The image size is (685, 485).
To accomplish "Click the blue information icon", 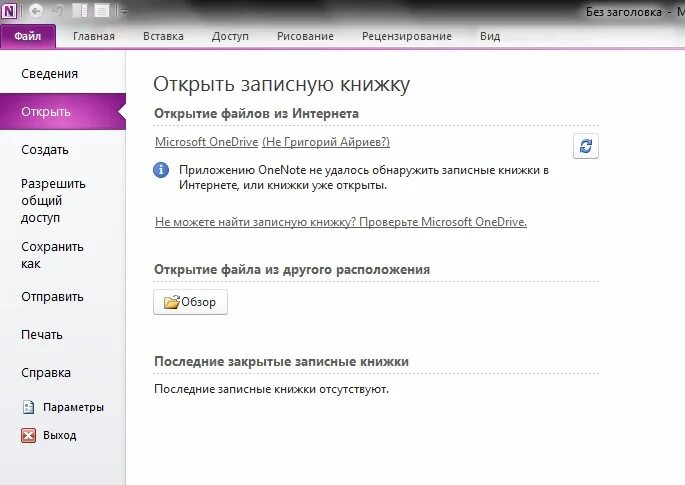I will point(161,170).
